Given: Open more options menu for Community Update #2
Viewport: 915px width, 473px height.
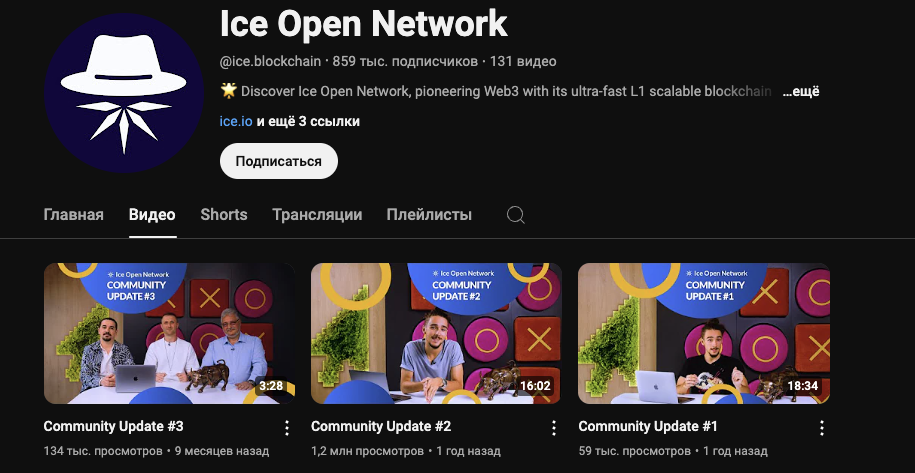Looking at the screenshot, I should click(554, 428).
